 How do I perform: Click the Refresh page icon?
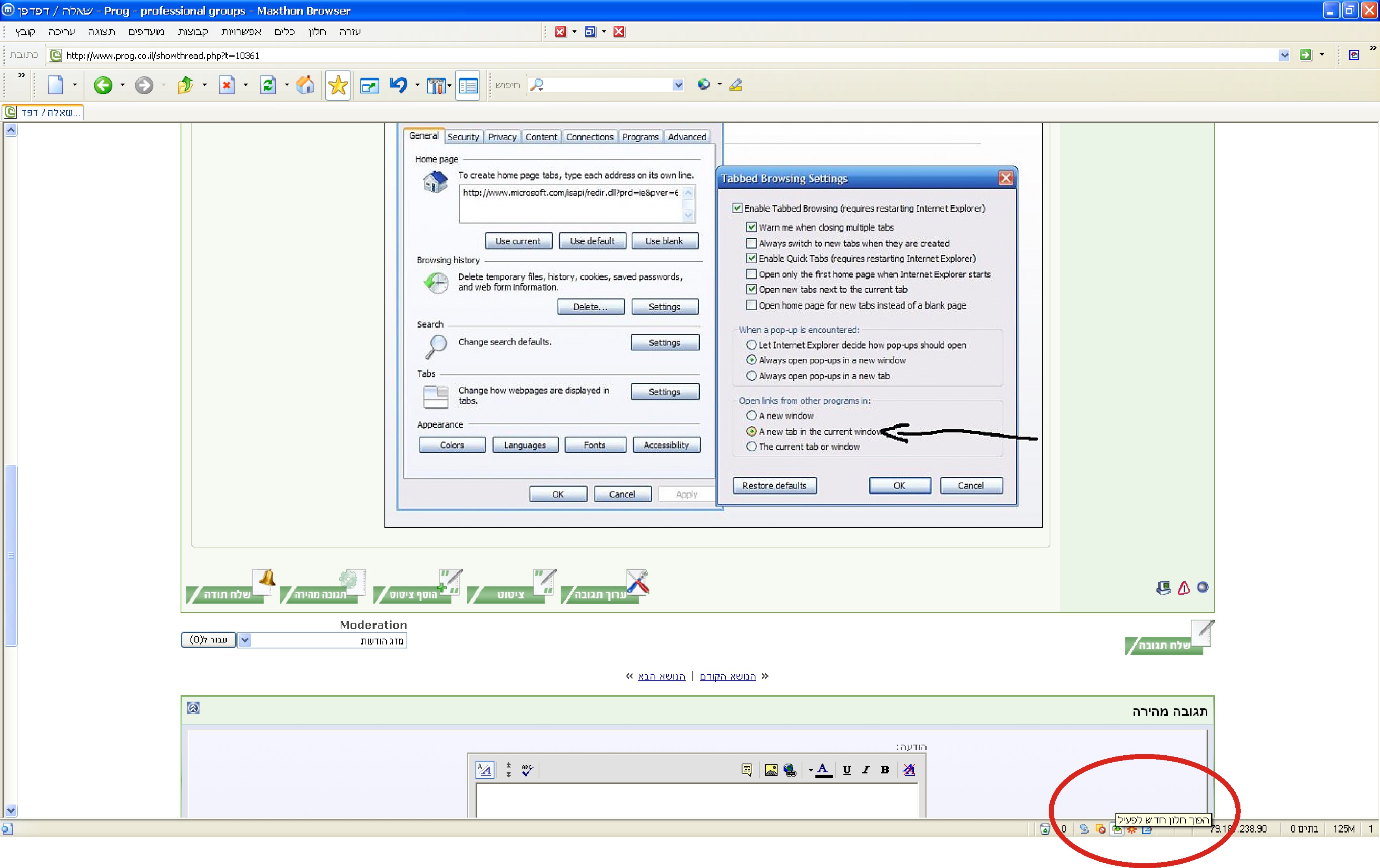pos(268,86)
